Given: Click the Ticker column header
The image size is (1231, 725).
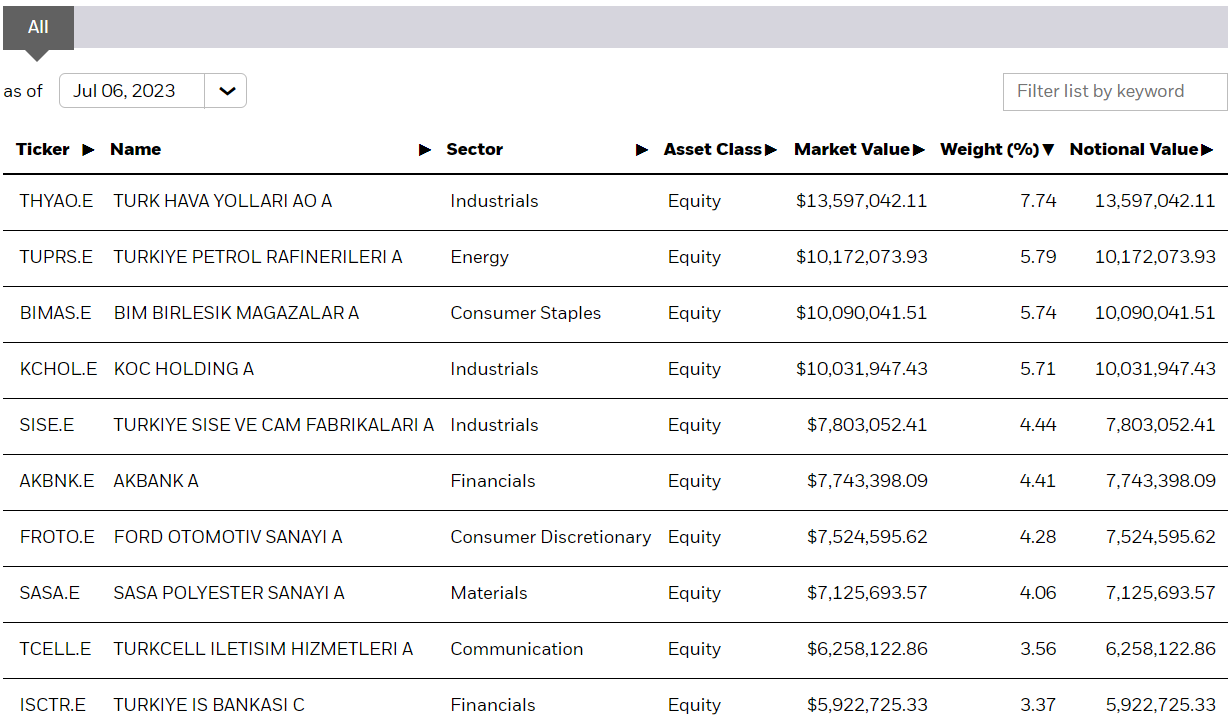Looking at the screenshot, I should [x=43, y=149].
